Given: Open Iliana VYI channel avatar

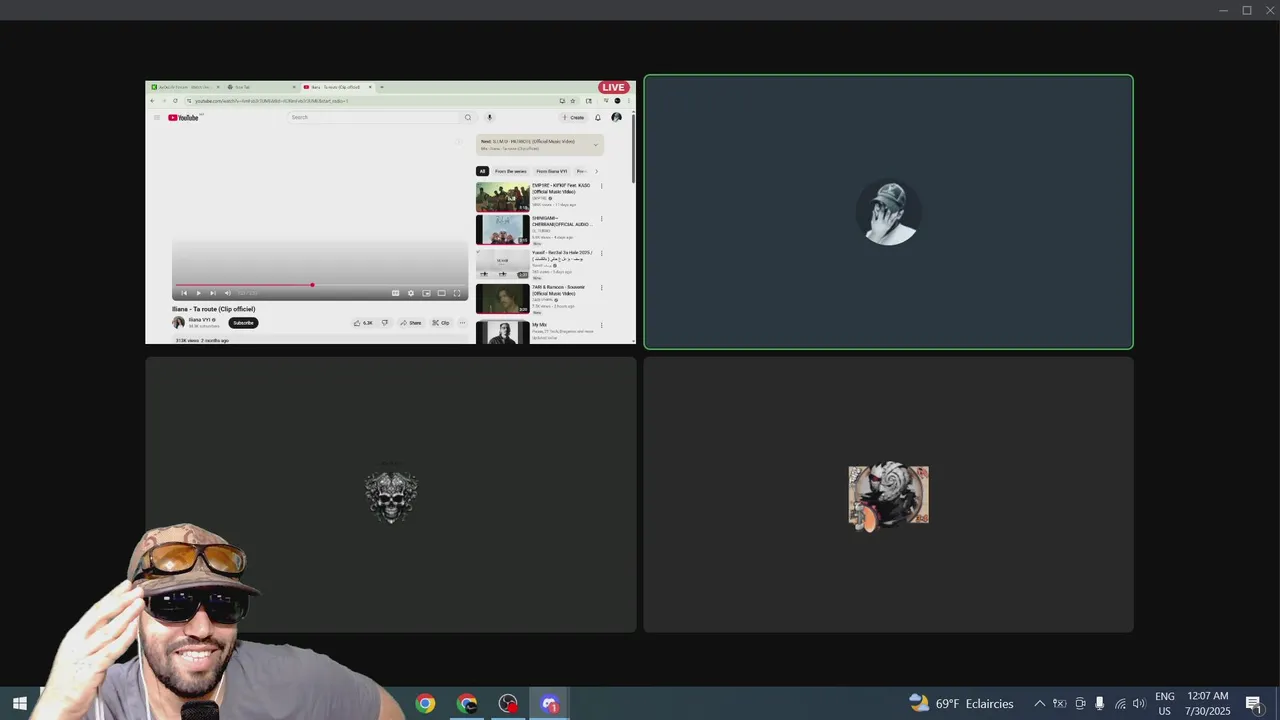Looking at the screenshot, I should point(178,323).
